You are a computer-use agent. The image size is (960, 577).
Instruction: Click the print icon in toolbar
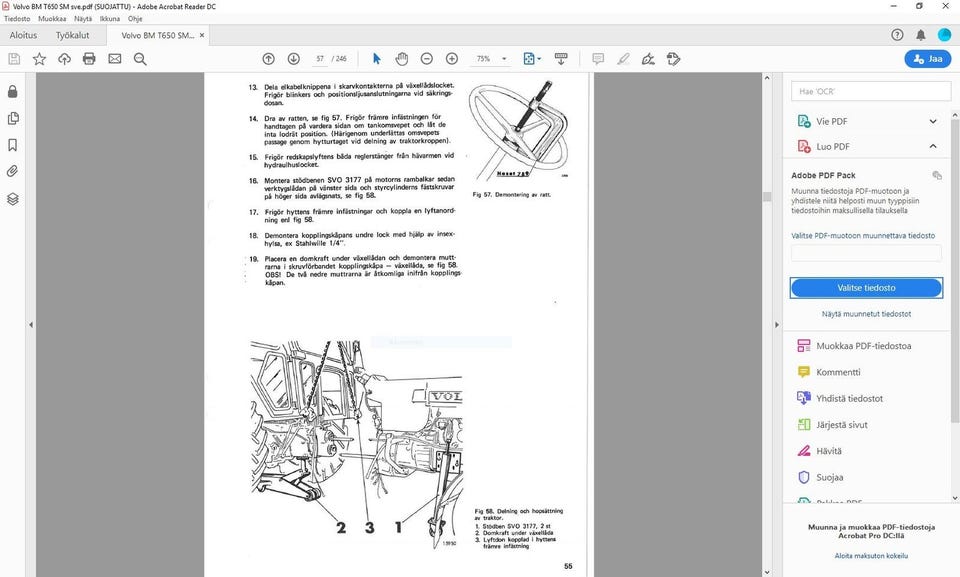[x=89, y=59]
